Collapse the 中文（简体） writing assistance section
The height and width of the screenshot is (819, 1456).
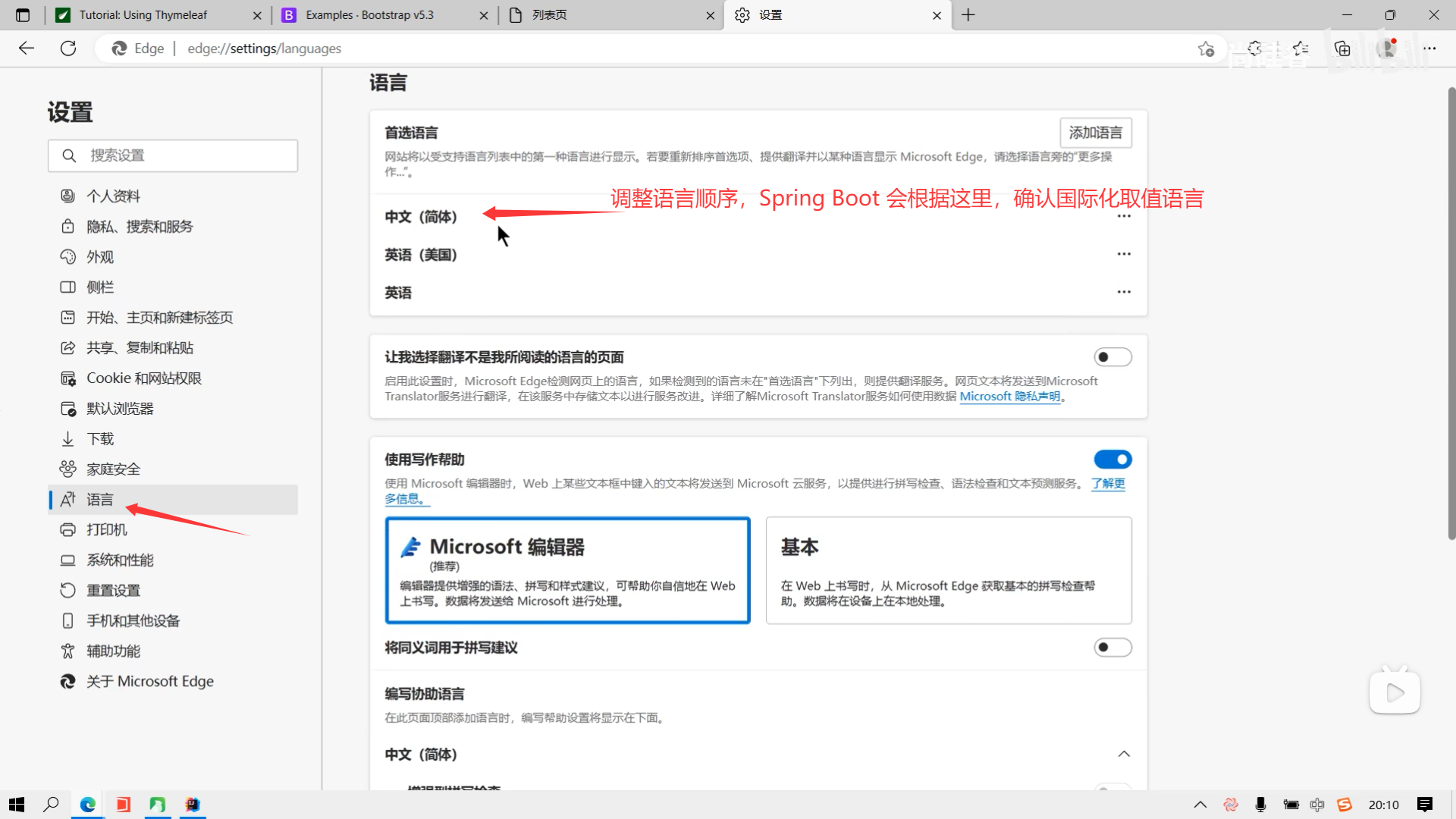(x=1124, y=754)
